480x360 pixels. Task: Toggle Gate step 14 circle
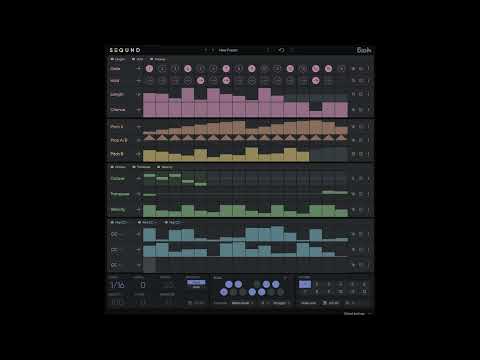coord(316,69)
